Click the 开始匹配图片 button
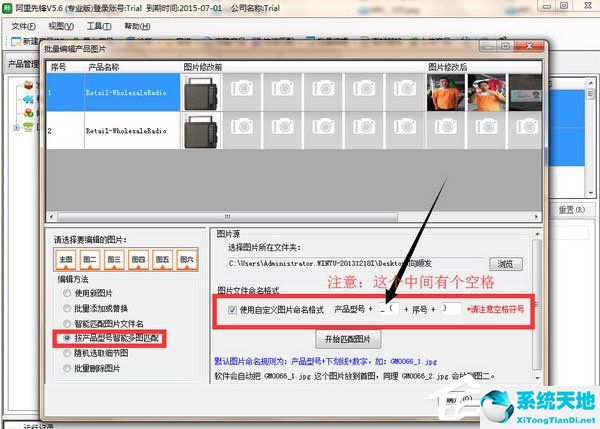This screenshot has height=429, width=600. (348, 339)
